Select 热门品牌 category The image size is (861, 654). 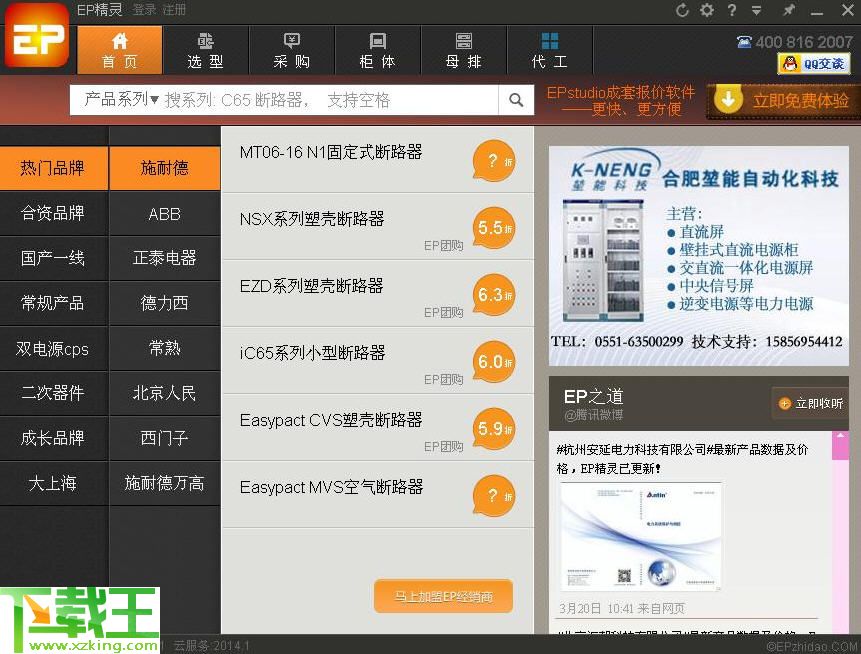tap(53, 168)
